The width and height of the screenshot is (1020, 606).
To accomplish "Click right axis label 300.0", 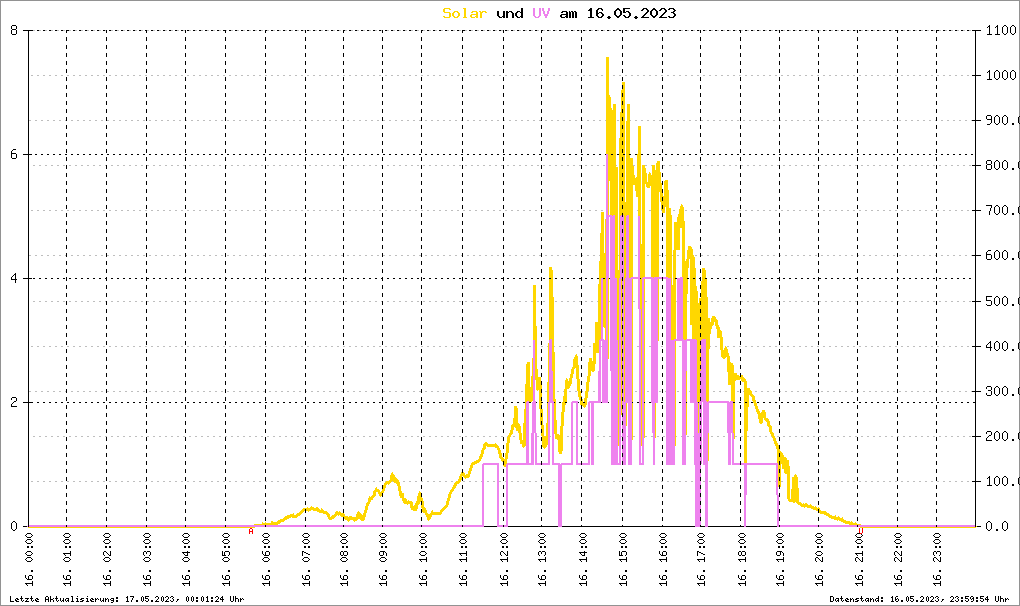I will point(1002,391).
